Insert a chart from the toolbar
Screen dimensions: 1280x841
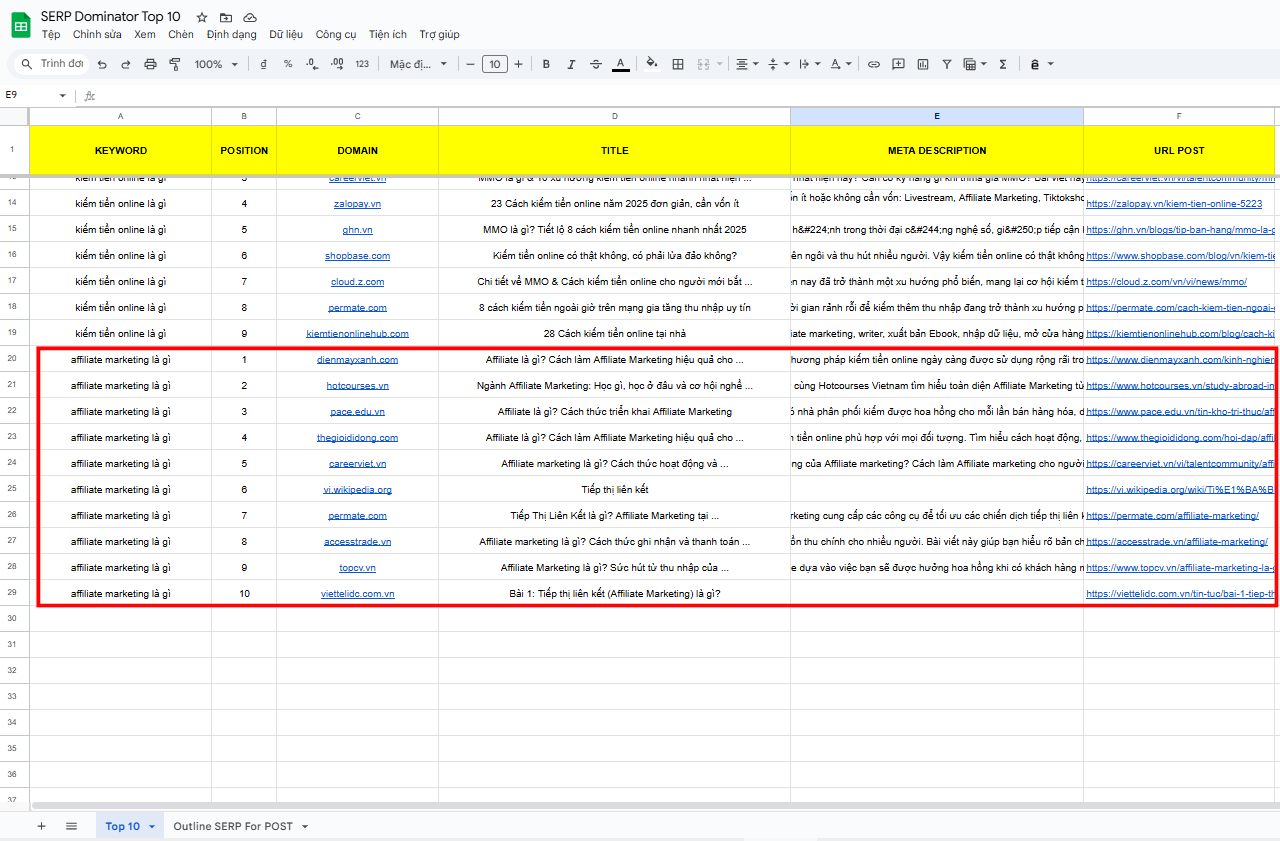click(923, 64)
